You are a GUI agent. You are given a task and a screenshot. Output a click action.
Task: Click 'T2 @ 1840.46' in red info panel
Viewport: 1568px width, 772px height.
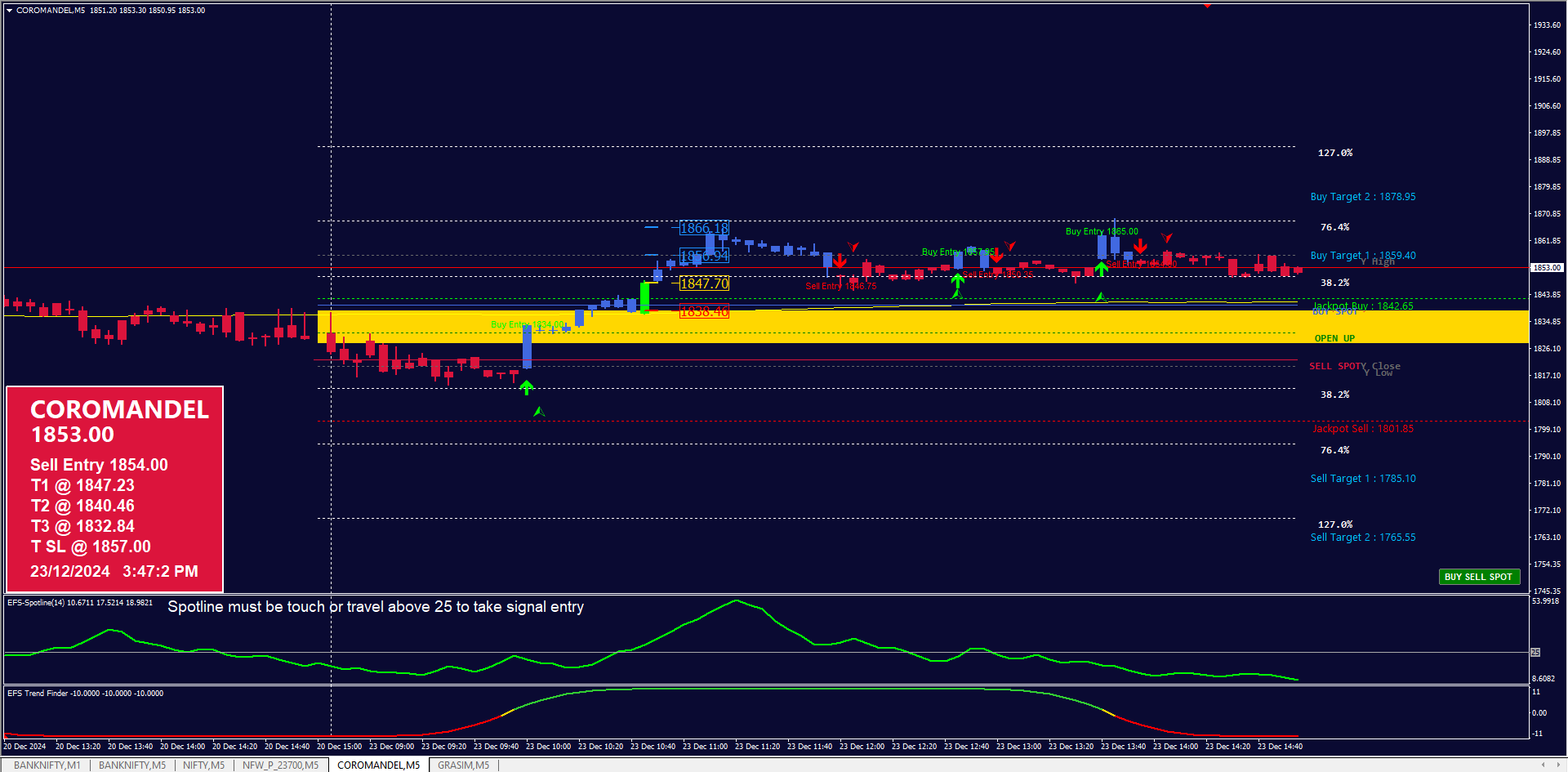coord(82,506)
